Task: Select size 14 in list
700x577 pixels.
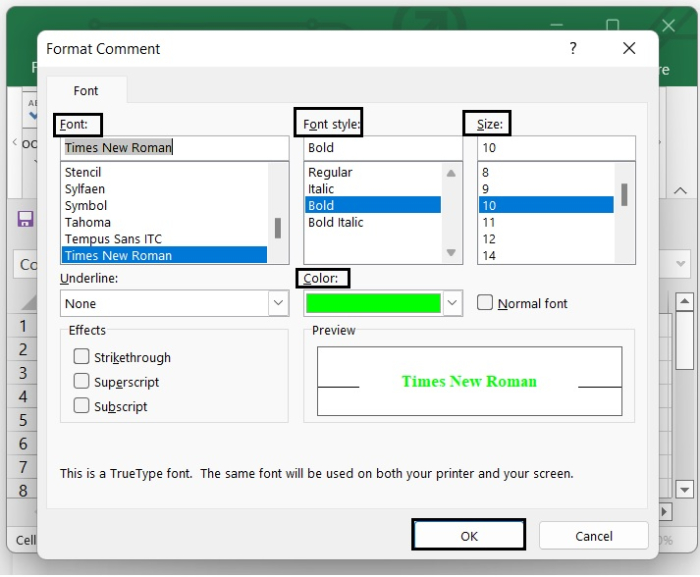Action: [546, 255]
